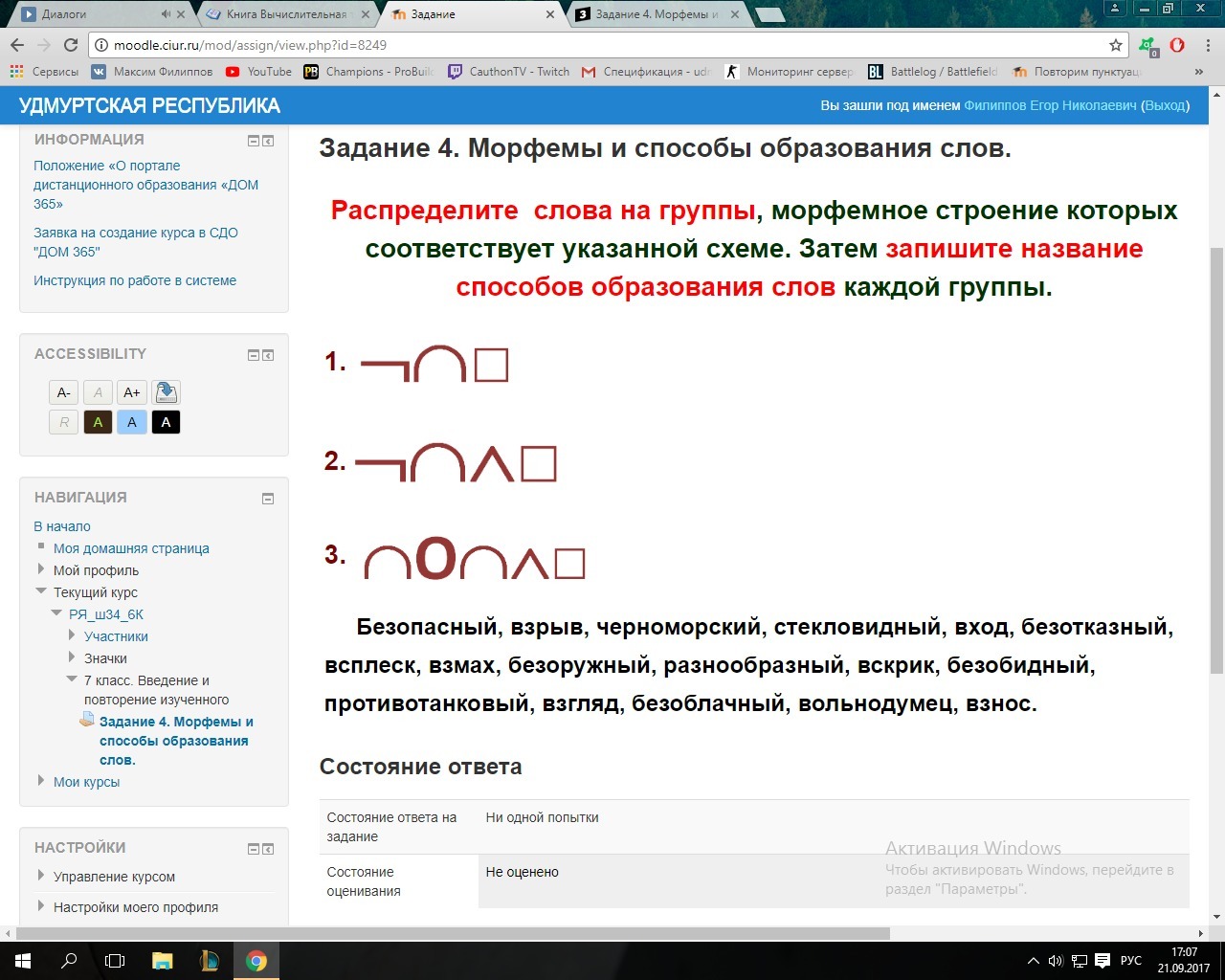
Task: Open the CauthonTV - Twitch bookmark
Action: coord(508,72)
